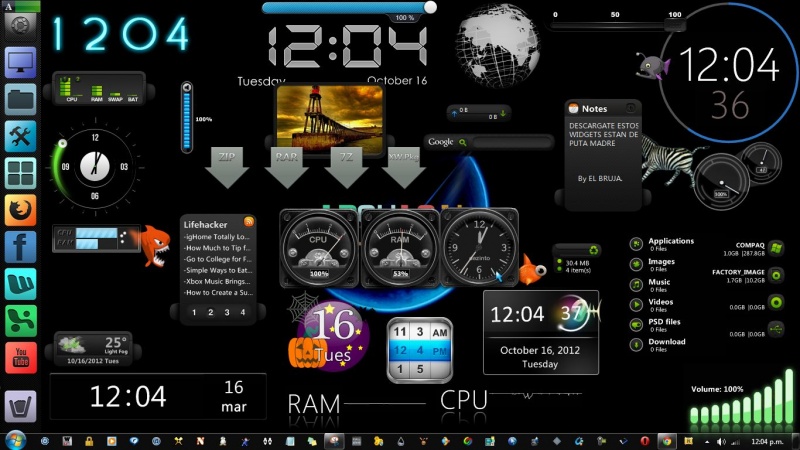Click the RAM gauge reading 53%
800x450 pixels.
pyautogui.click(x=400, y=248)
